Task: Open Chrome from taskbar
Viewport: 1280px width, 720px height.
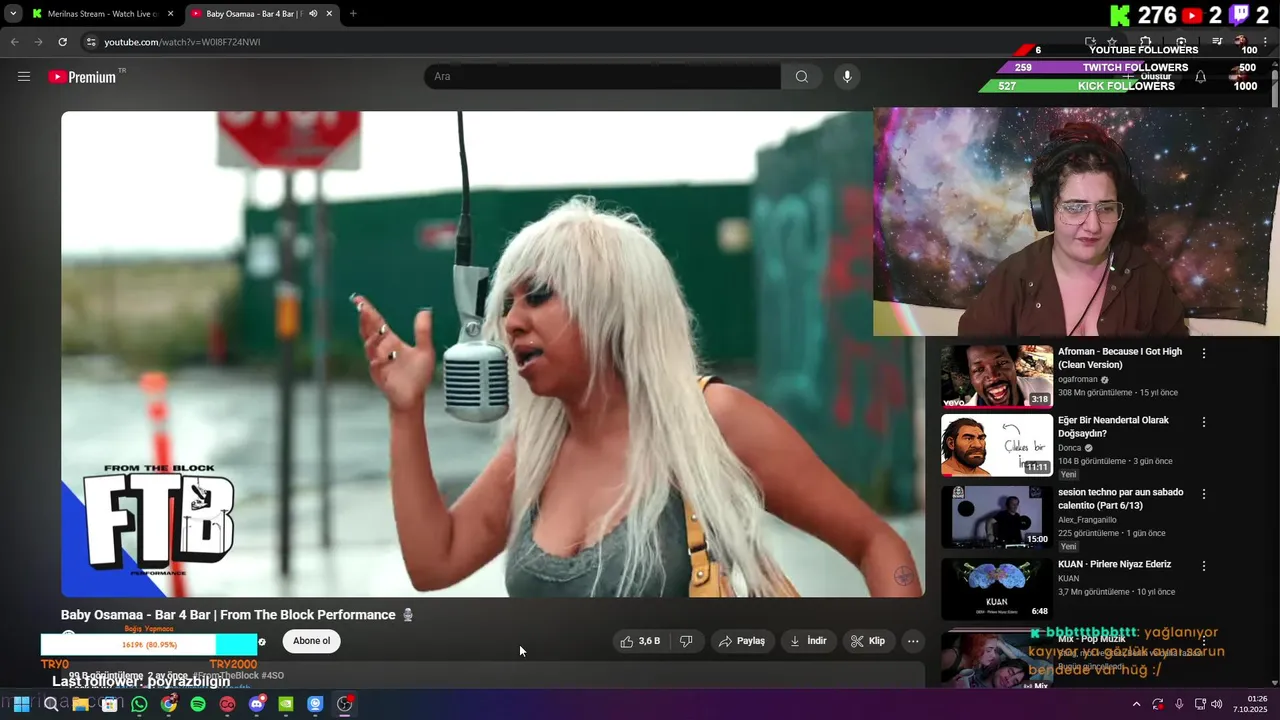Action: point(169,704)
